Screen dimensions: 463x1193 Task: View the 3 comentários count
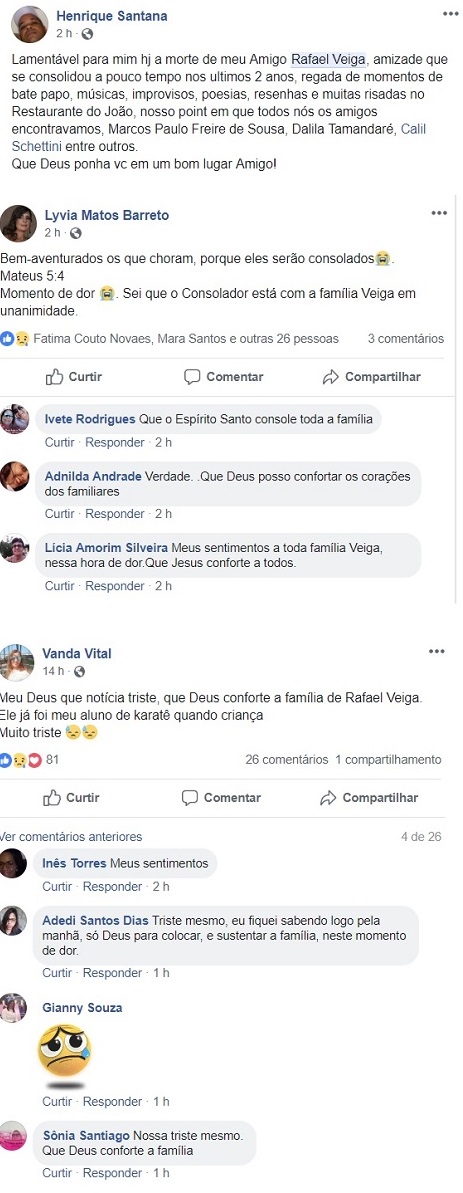(406, 339)
